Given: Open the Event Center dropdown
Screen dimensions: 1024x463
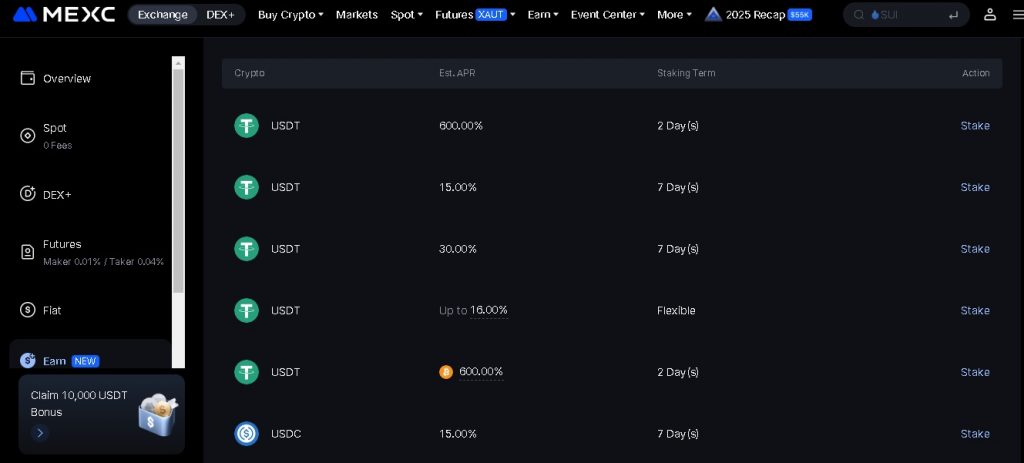Looking at the screenshot, I should pos(607,14).
